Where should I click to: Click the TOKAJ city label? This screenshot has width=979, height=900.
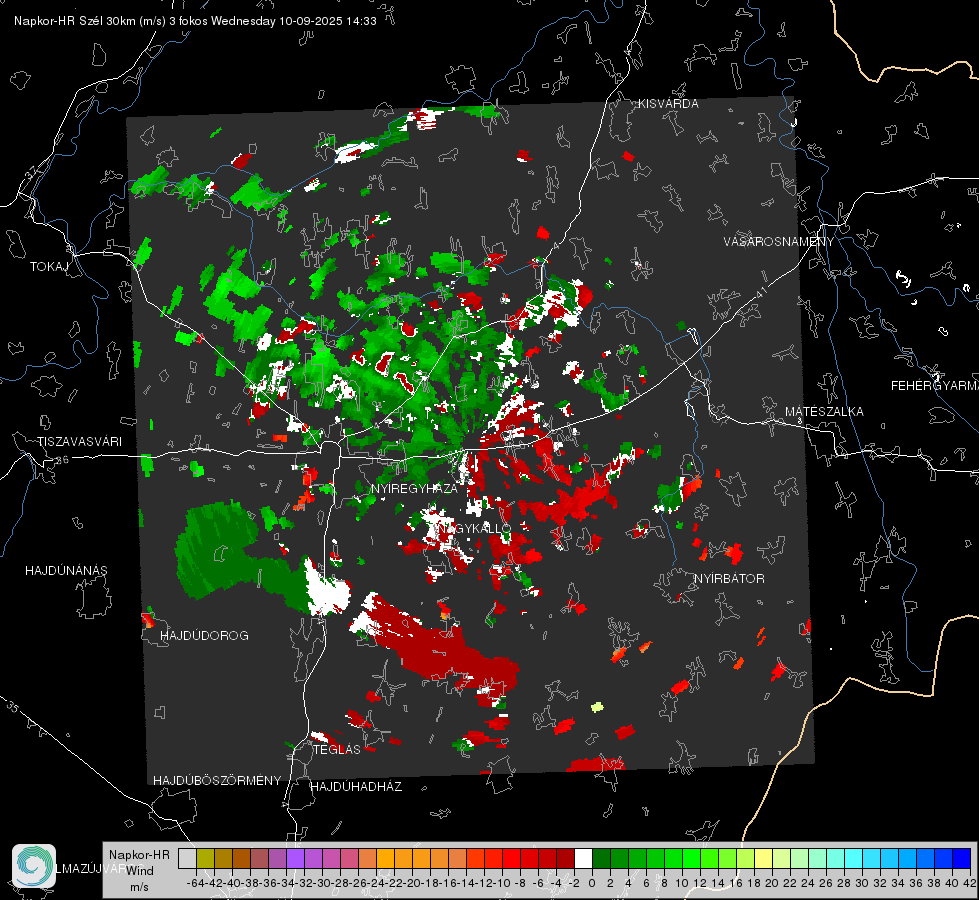pyautogui.click(x=49, y=267)
